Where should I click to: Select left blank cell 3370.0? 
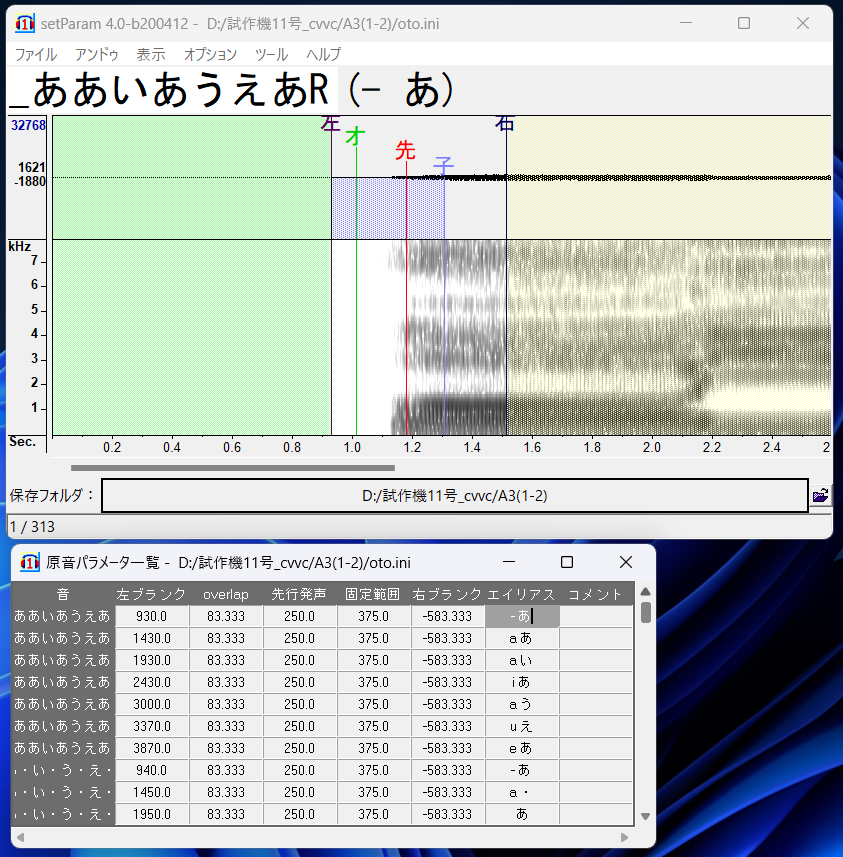[152, 726]
